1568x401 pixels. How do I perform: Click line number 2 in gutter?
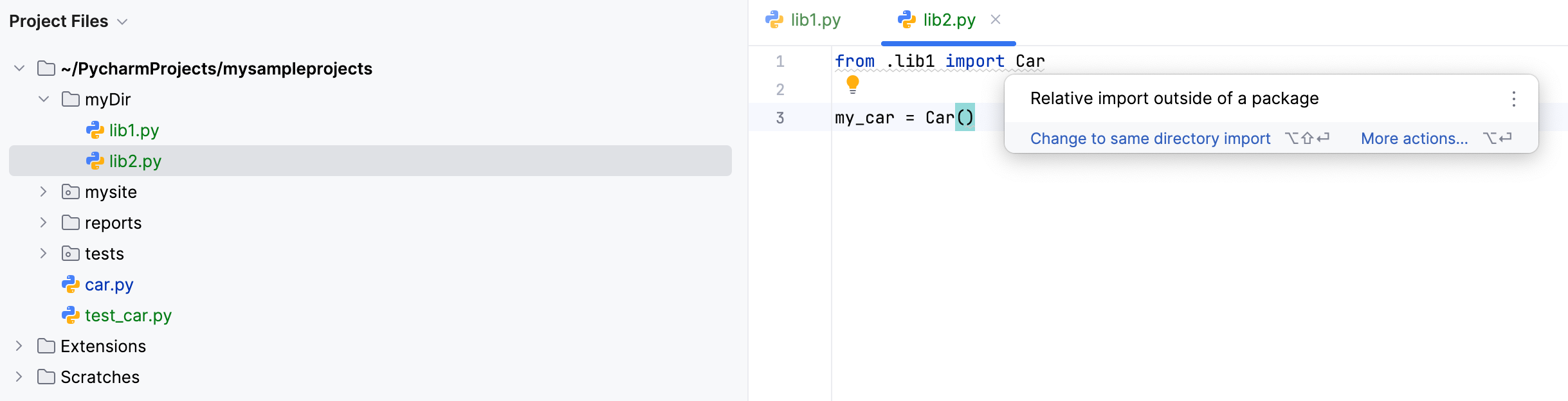(x=780, y=89)
